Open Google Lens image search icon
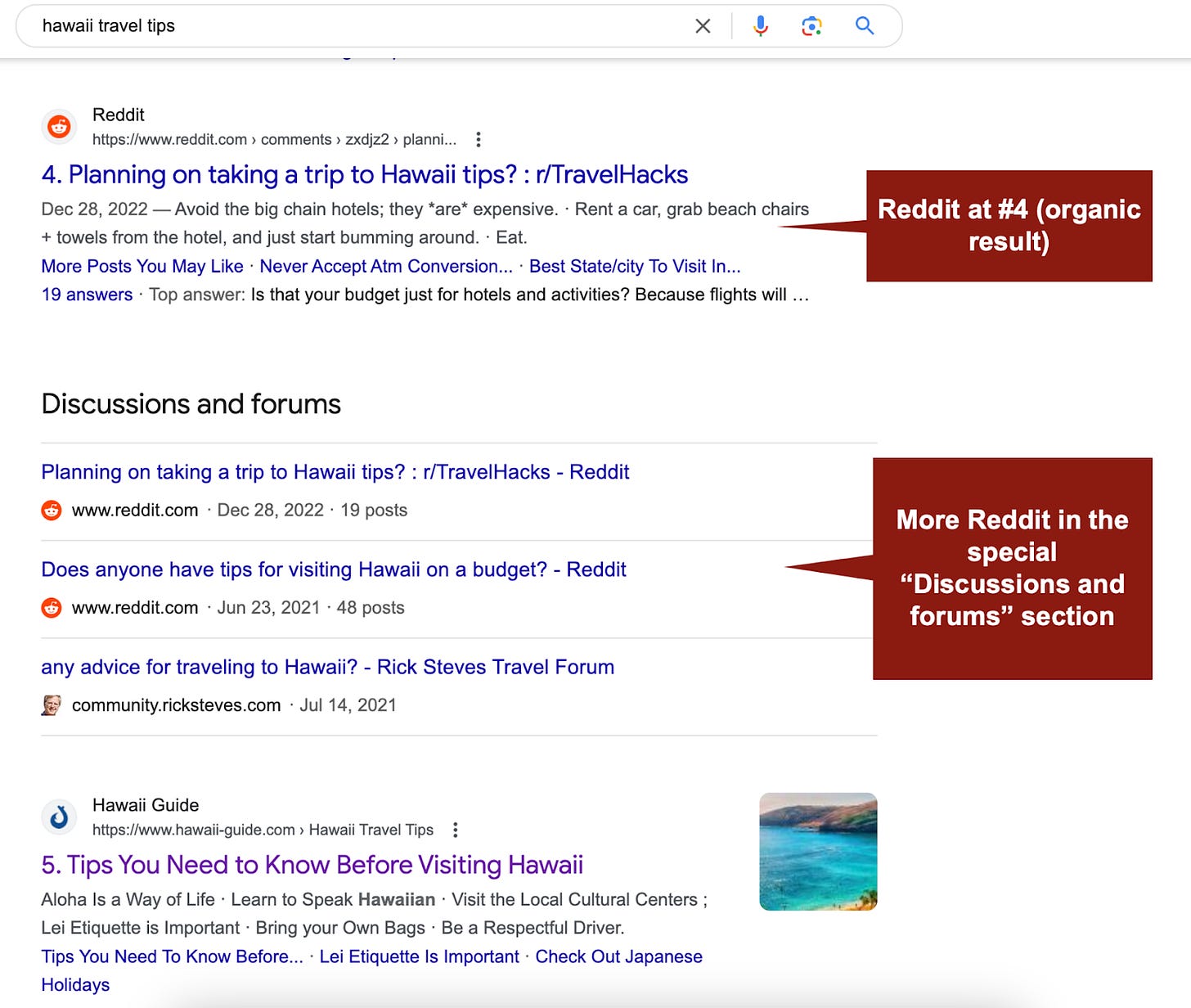The image size is (1191, 1008). coord(811,26)
